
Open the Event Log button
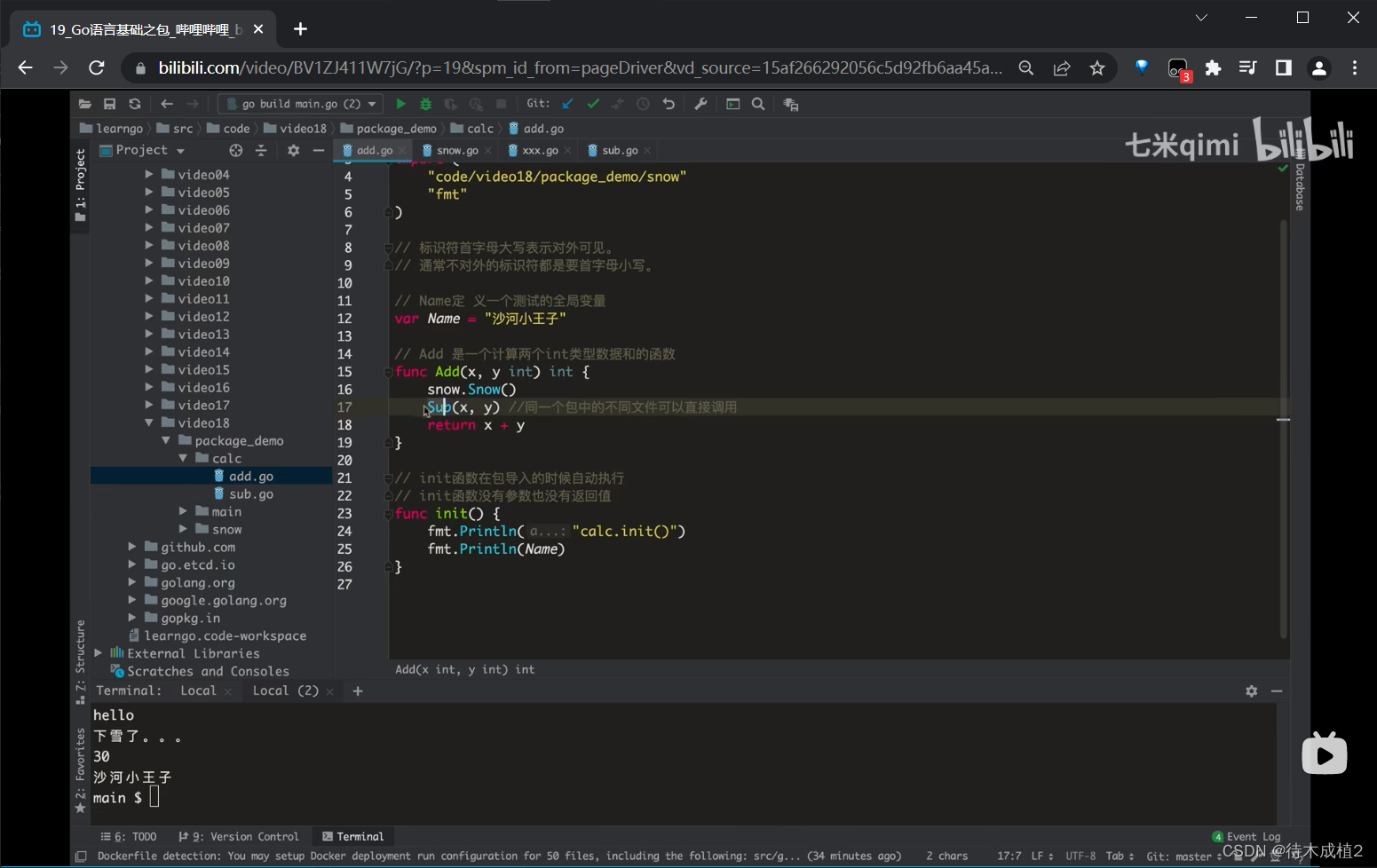(1246, 836)
